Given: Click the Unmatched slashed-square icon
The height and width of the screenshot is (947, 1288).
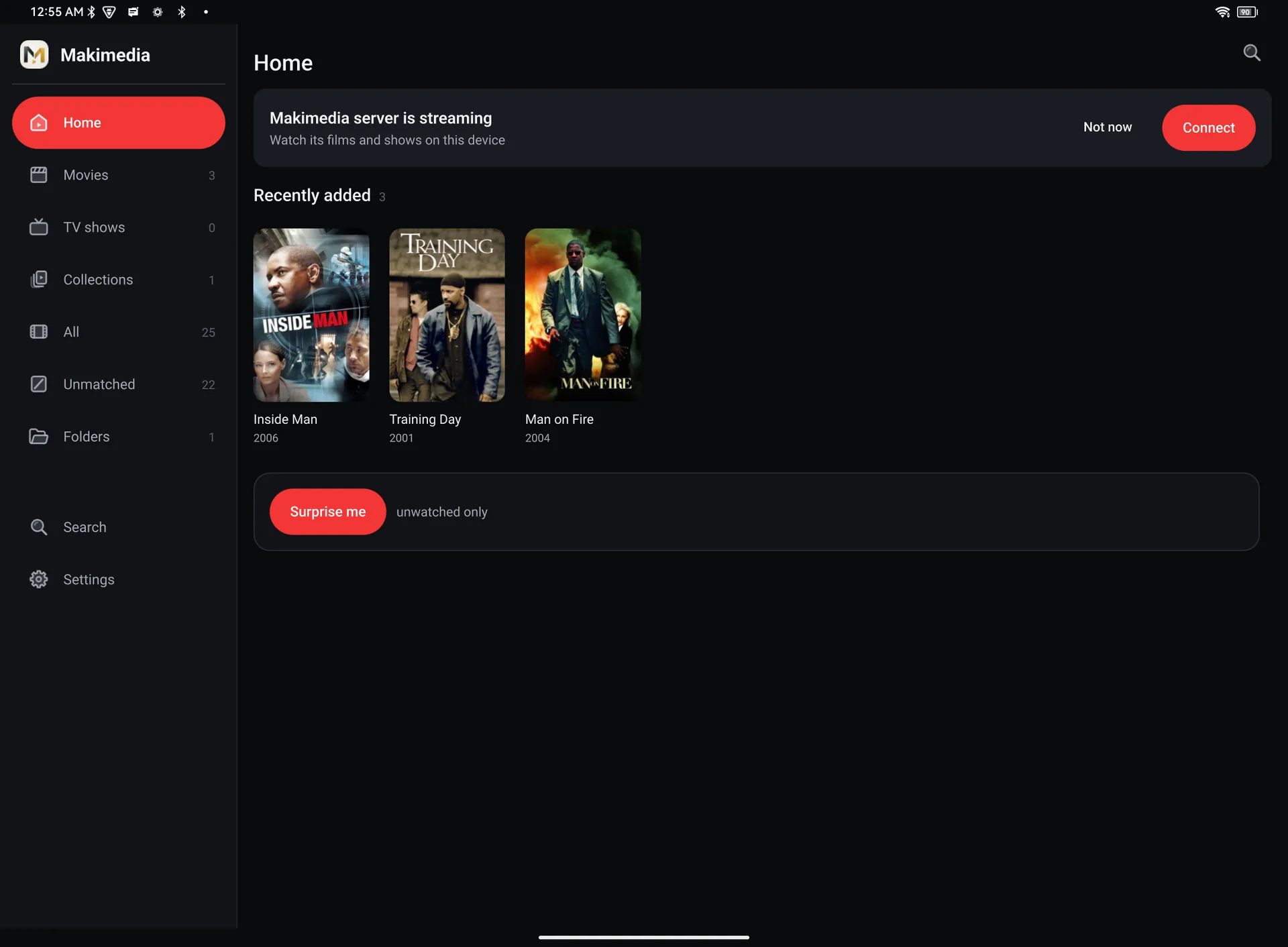Looking at the screenshot, I should coord(39,384).
